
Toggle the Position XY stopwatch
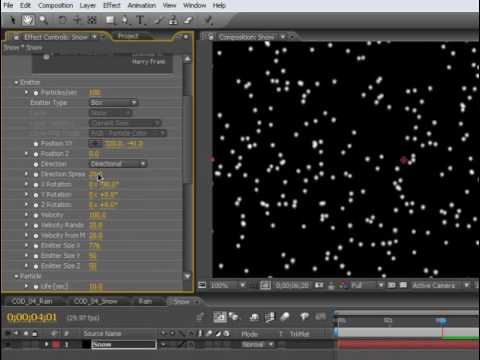pyautogui.click(x=36, y=144)
